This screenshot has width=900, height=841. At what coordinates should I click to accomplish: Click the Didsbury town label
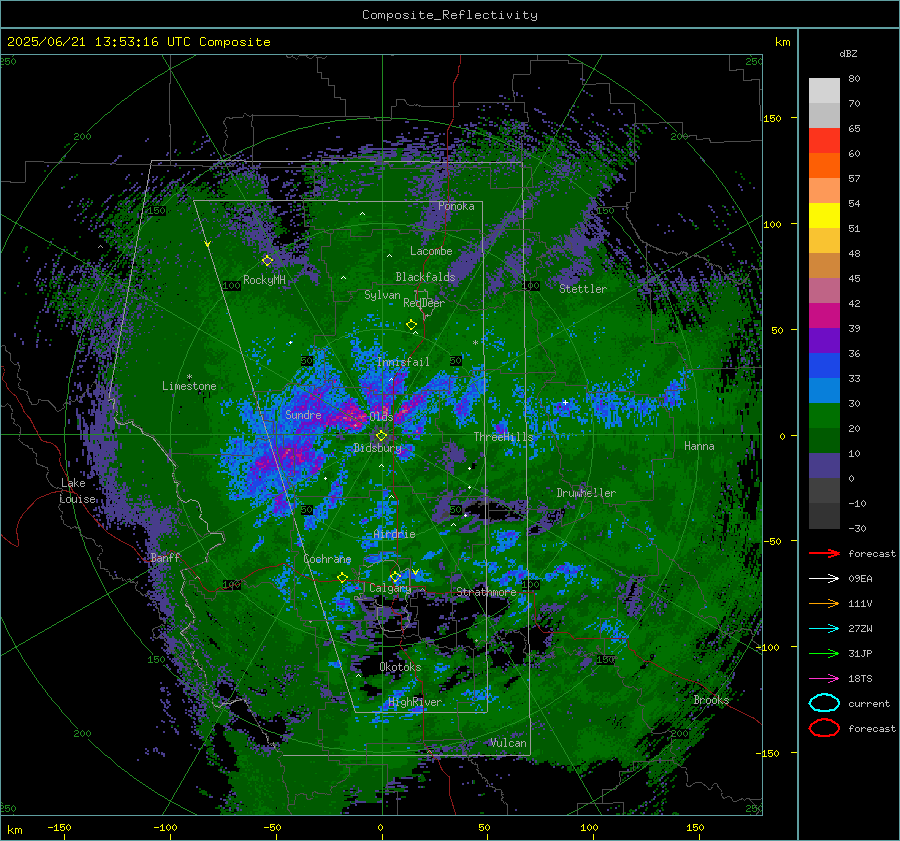(377, 448)
